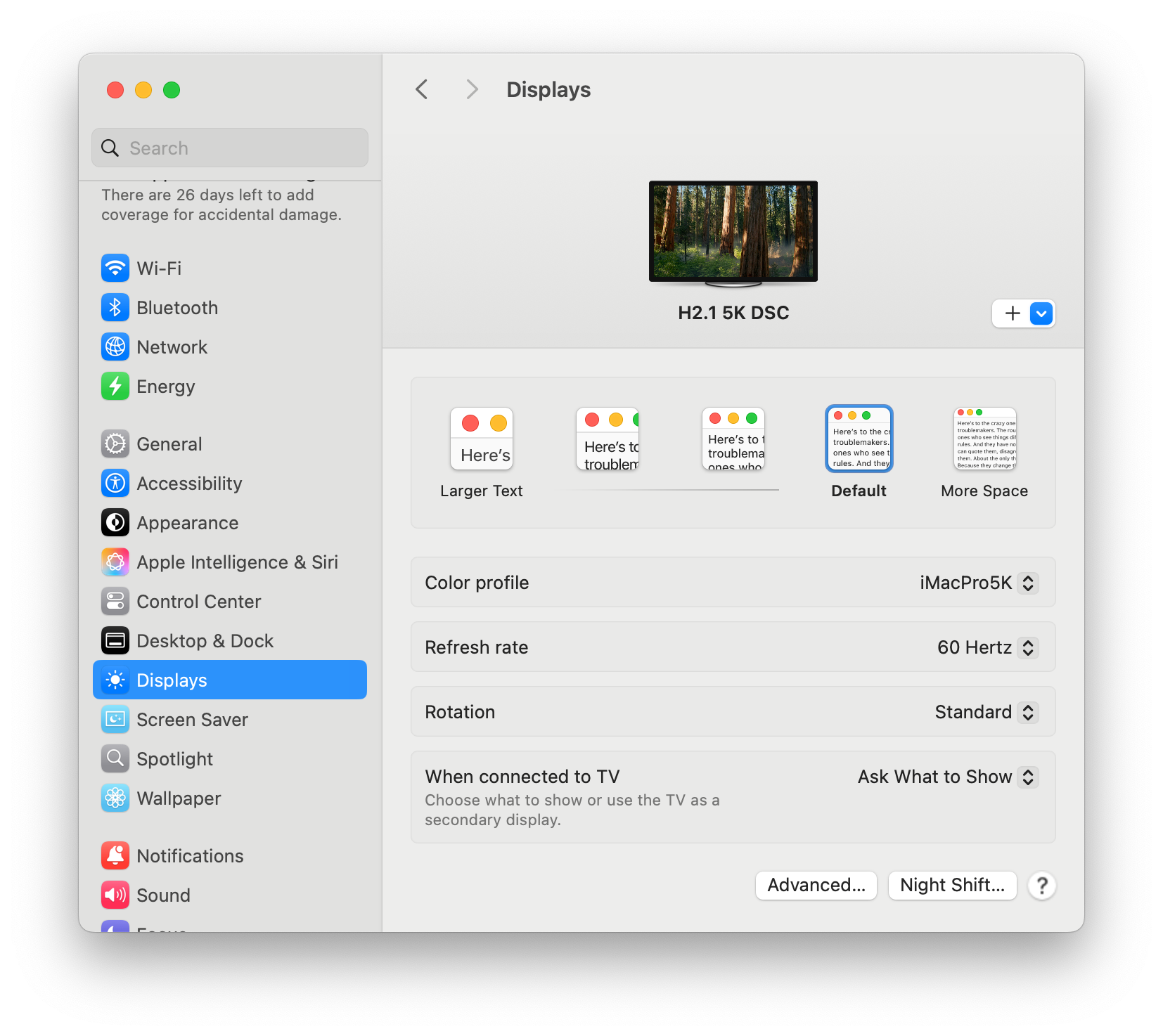
Task: Click the Notifications bell icon
Action: [x=115, y=855]
